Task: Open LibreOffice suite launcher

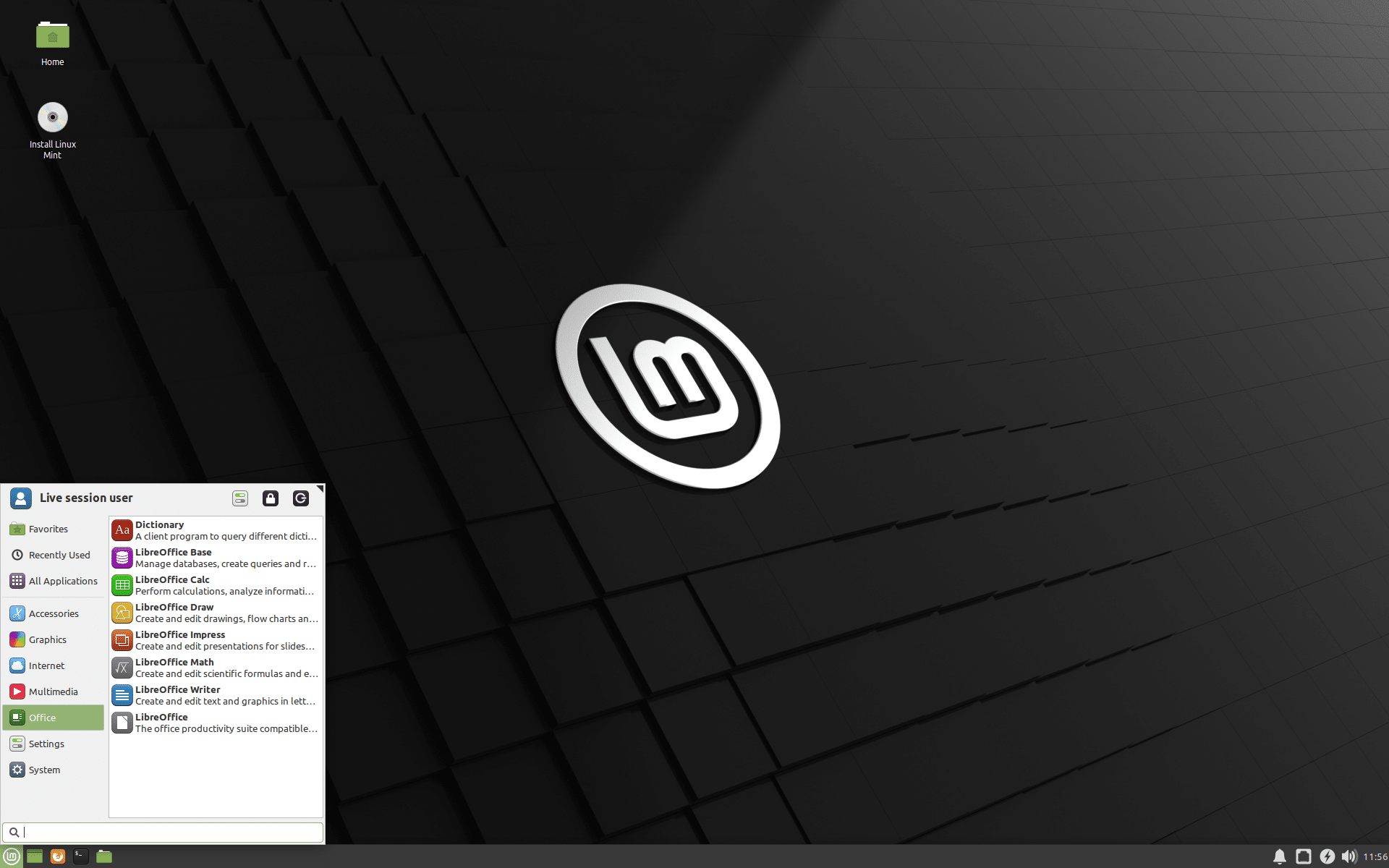Action: (x=215, y=722)
